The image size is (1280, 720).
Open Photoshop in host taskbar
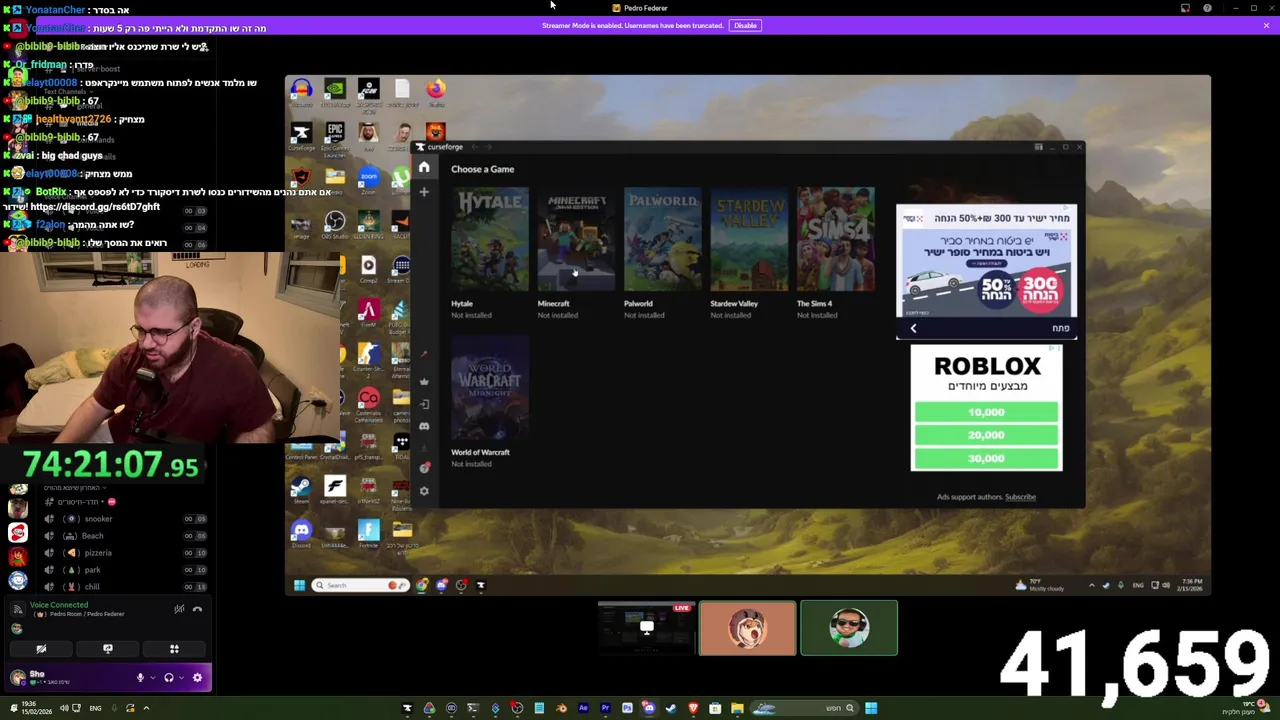coord(627,708)
